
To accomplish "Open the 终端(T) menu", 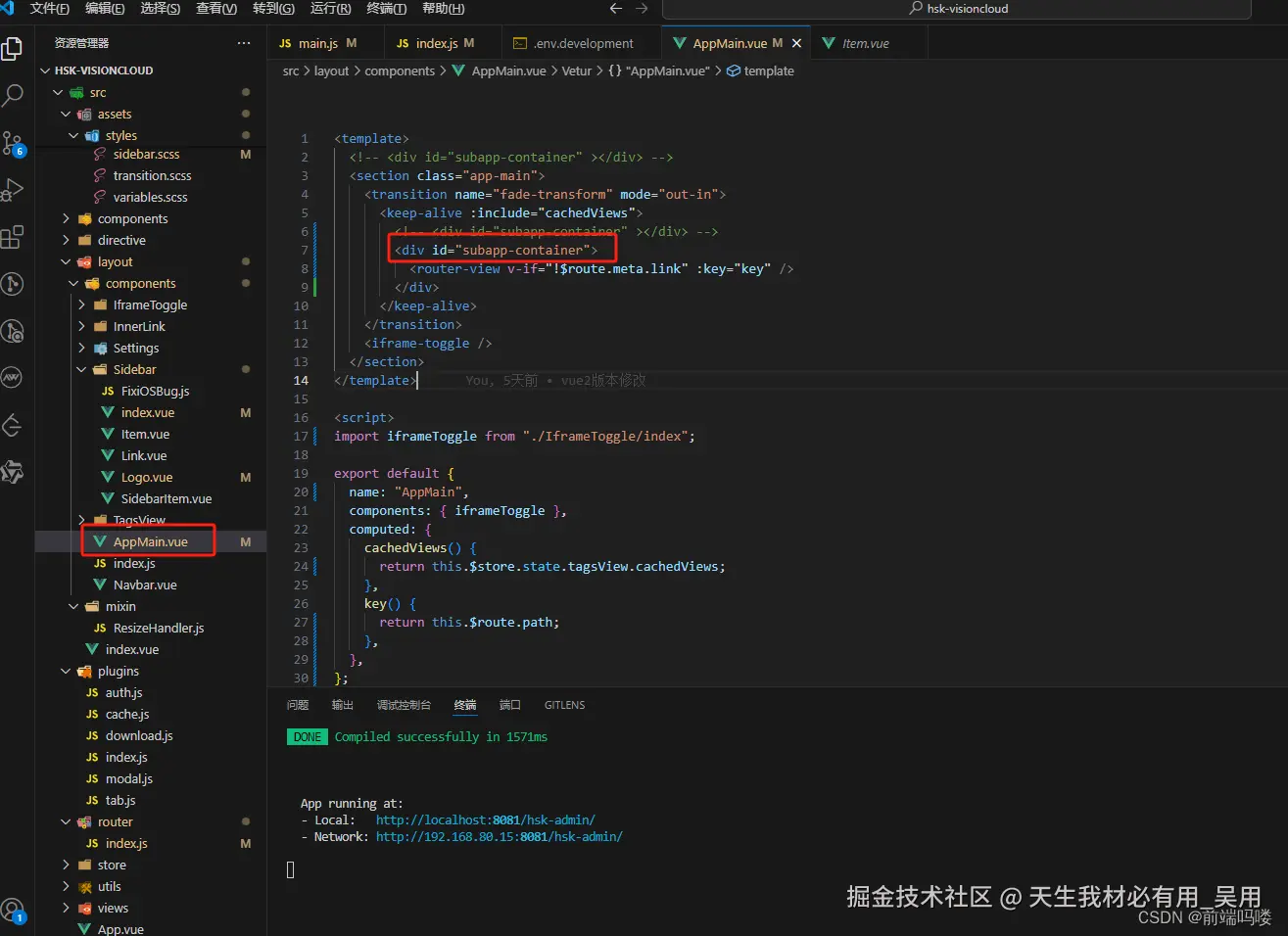I will tap(387, 9).
